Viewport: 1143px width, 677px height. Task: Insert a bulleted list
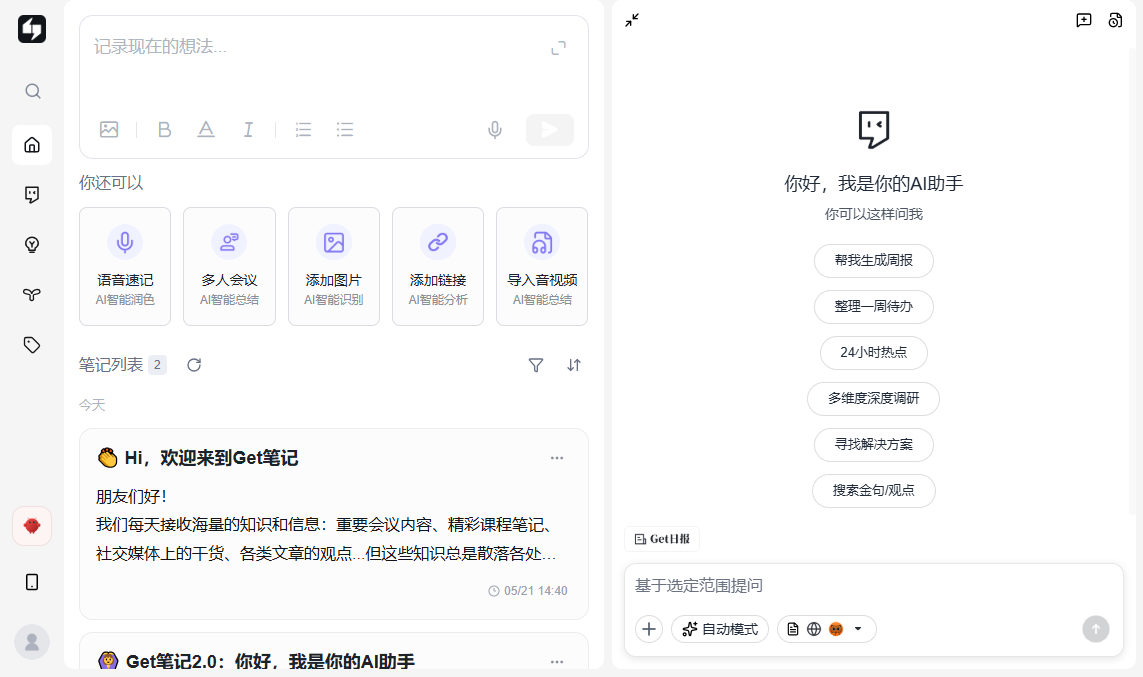345,130
